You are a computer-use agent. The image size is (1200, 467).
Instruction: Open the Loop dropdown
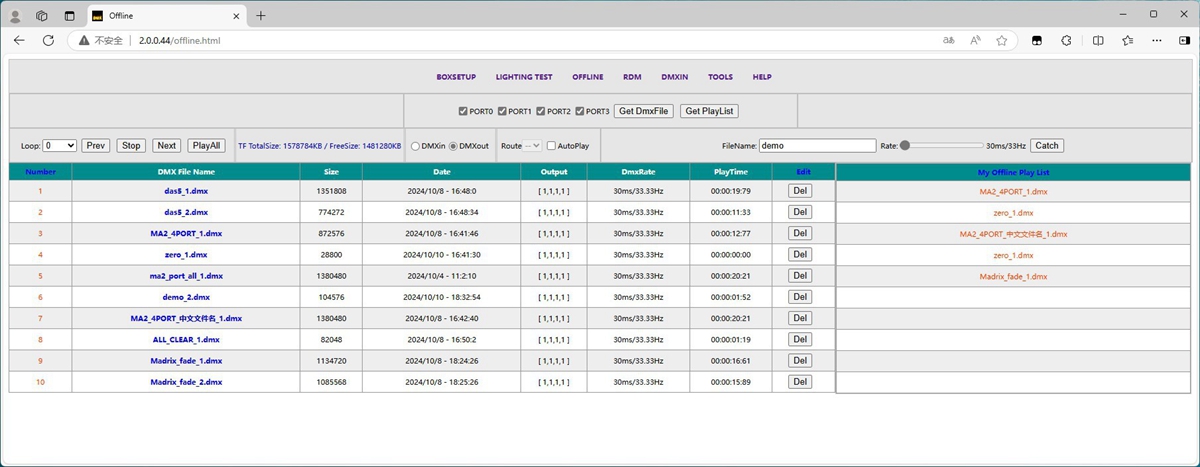[x=59, y=145]
